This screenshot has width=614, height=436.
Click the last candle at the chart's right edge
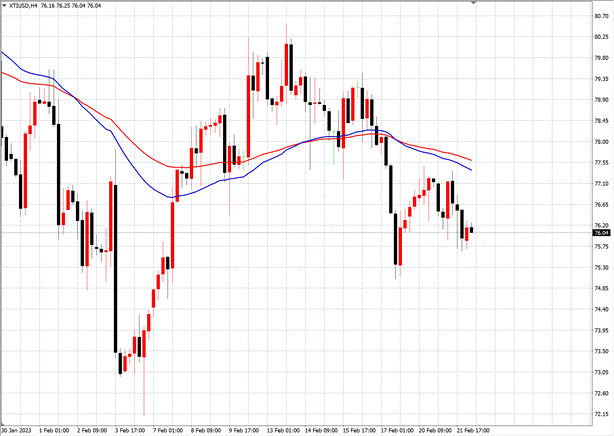click(x=471, y=230)
